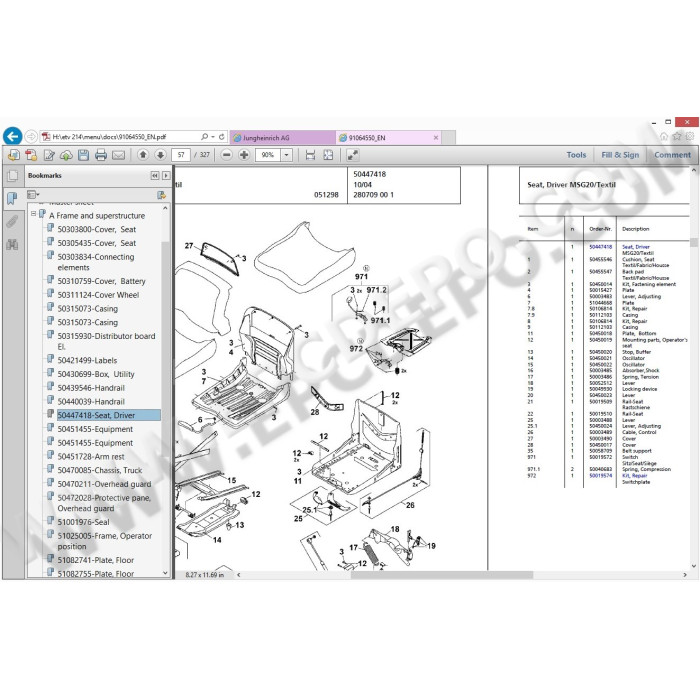Open bookmark 50439546-Handrail
Viewport: 700px width, 700px height.
click(91, 388)
